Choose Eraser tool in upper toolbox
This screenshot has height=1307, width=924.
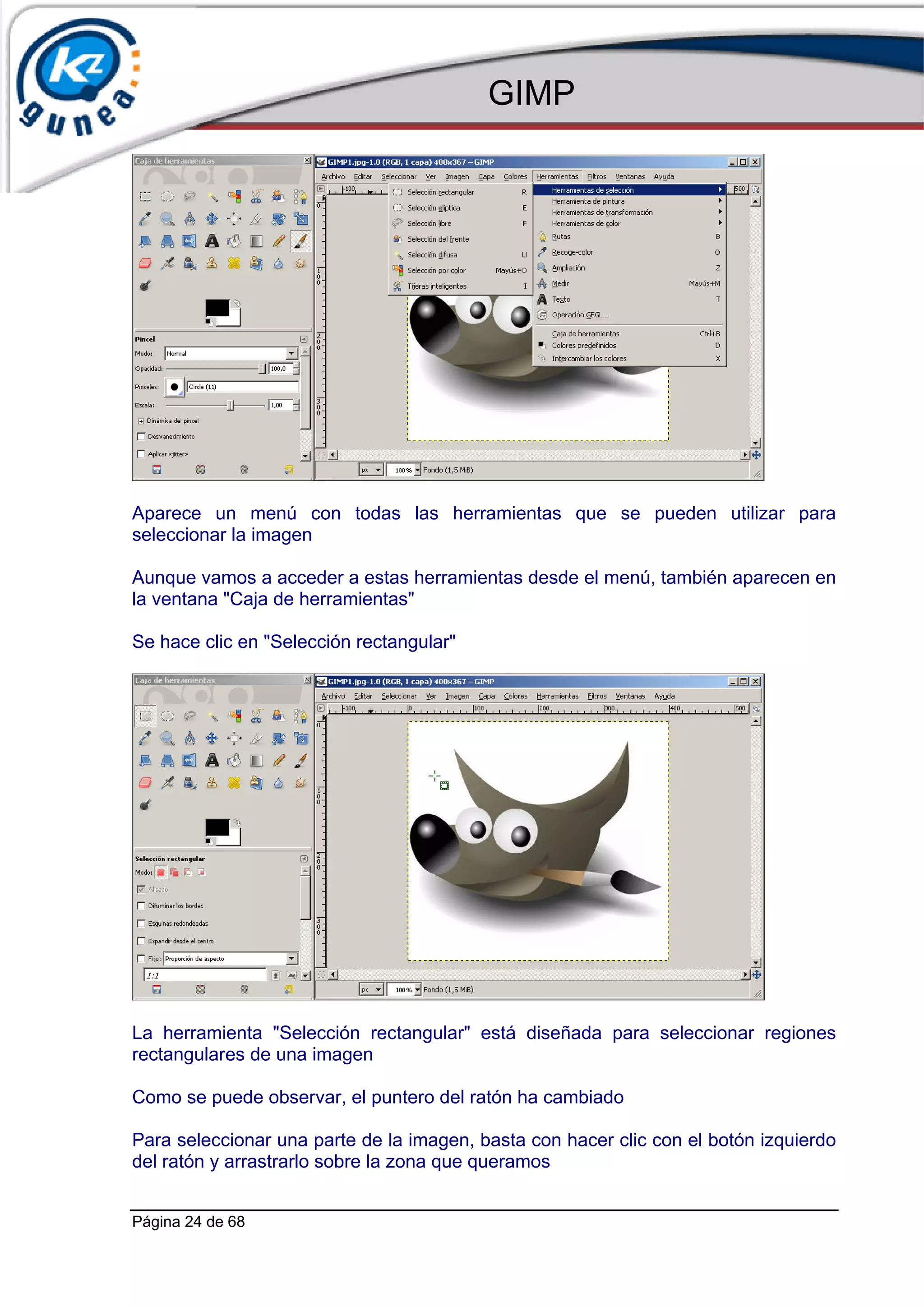pyautogui.click(x=146, y=263)
